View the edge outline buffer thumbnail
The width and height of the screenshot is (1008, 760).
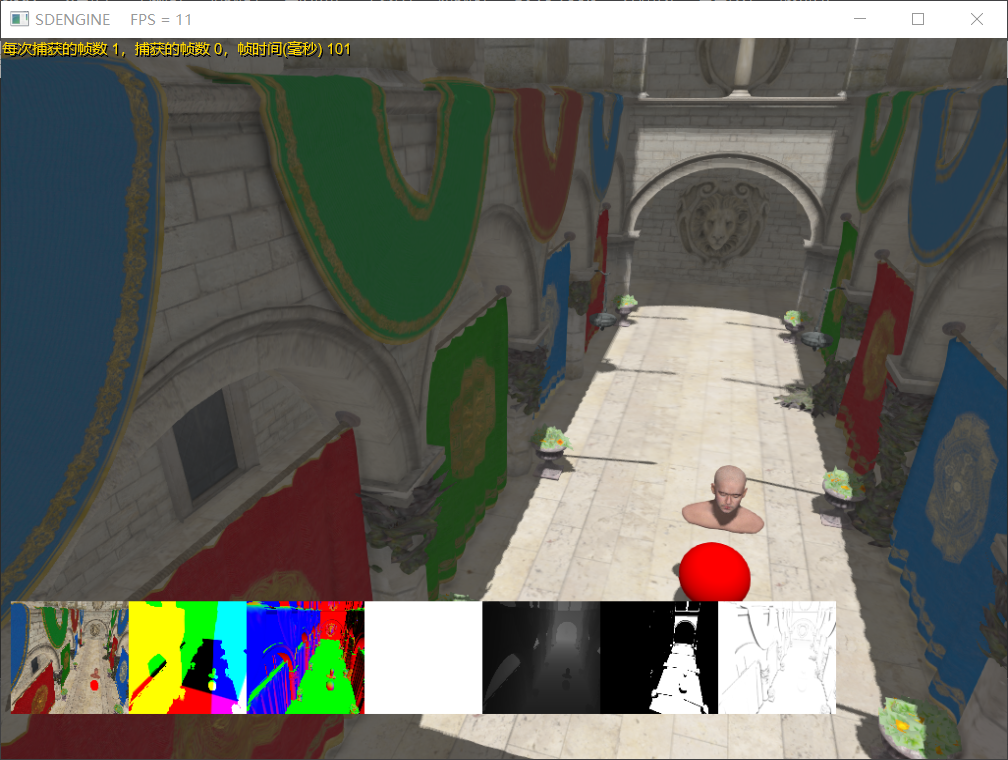point(777,657)
